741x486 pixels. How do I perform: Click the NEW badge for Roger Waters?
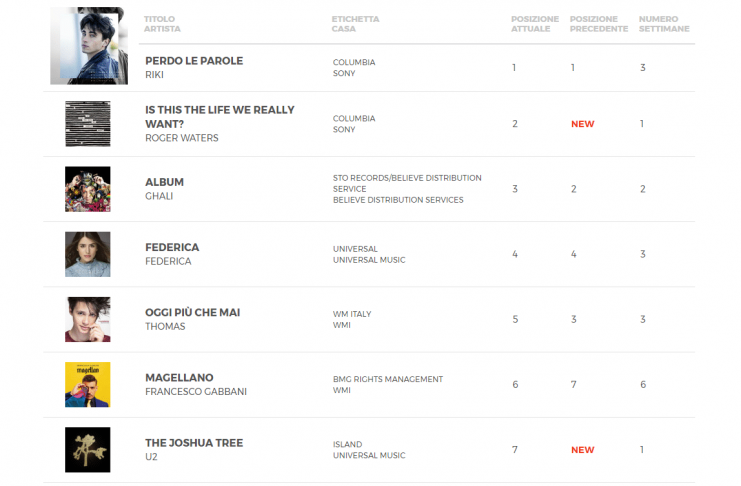[x=583, y=124]
